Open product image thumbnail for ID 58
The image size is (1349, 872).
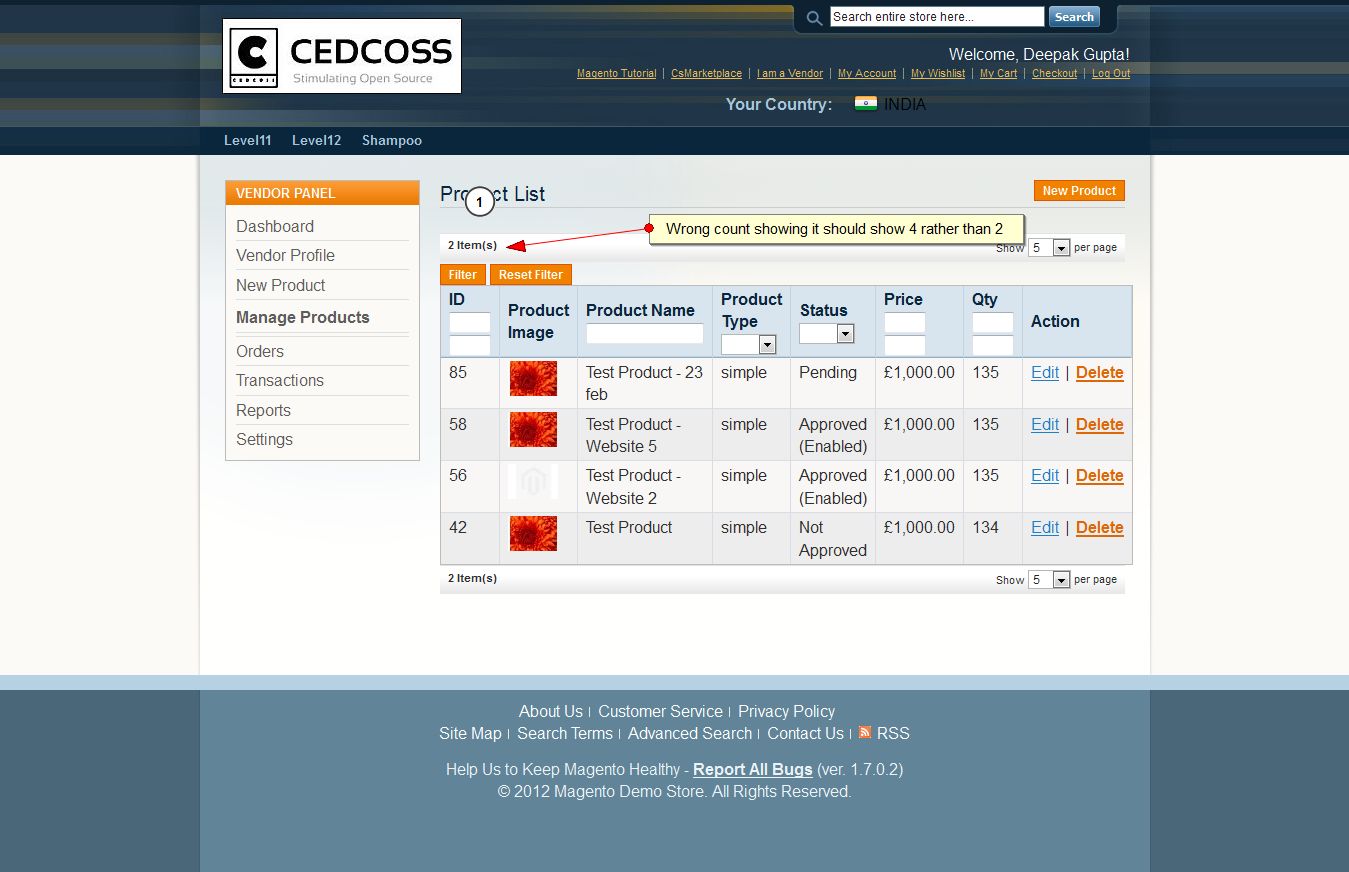tap(533, 430)
